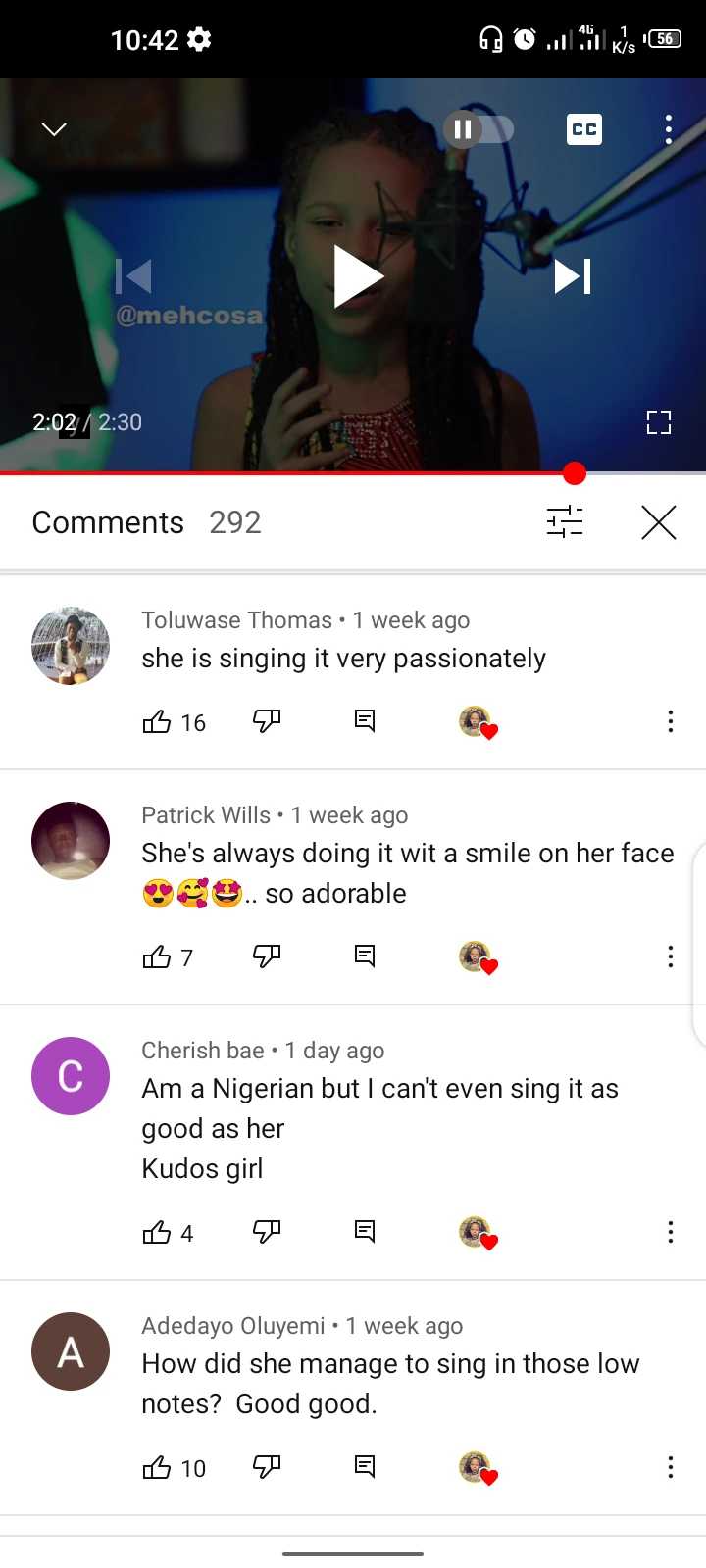Enter fullscreen video mode

[659, 422]
